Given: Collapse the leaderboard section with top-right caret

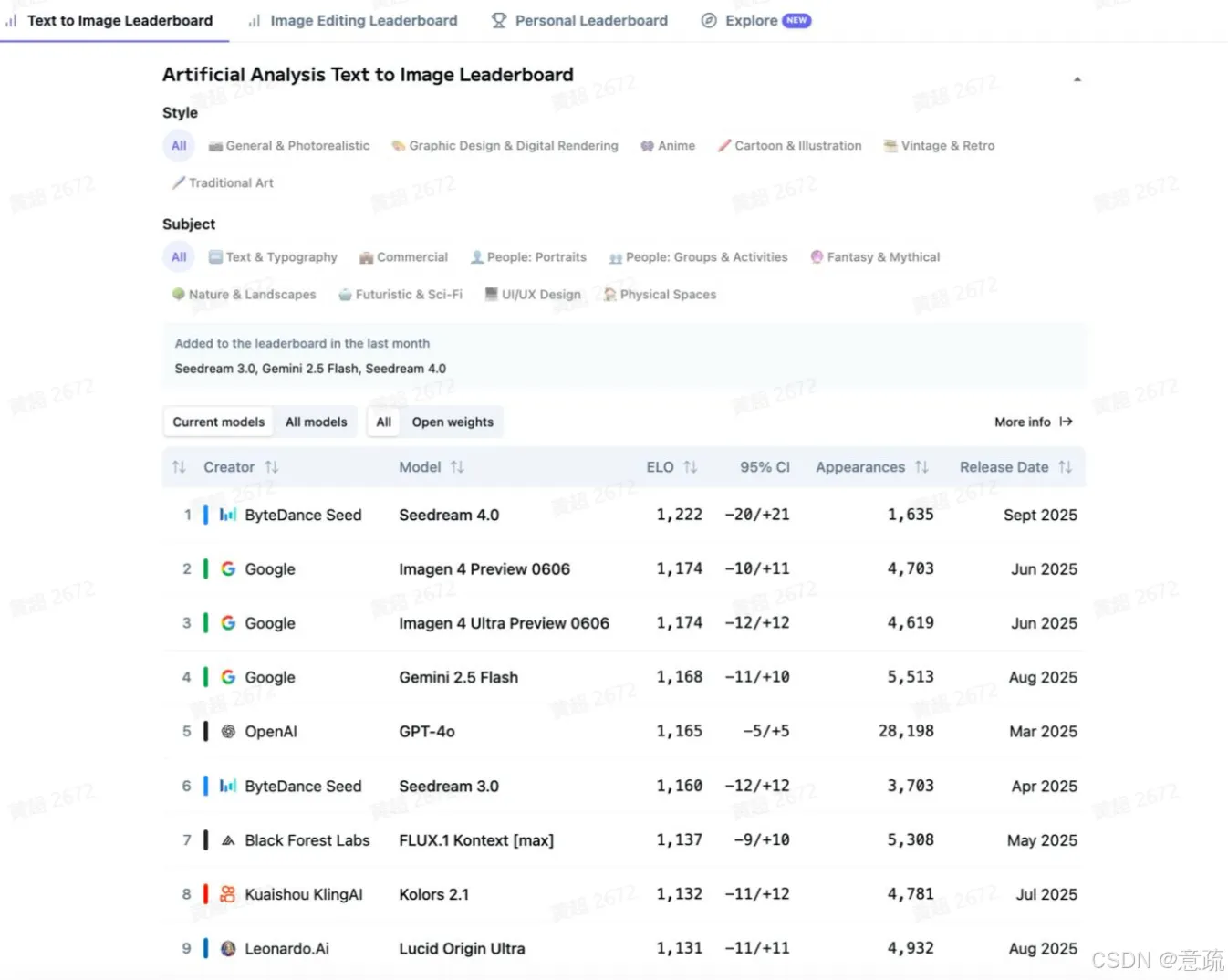Looking at the screenshot, I should click(x=1077, y=79).
